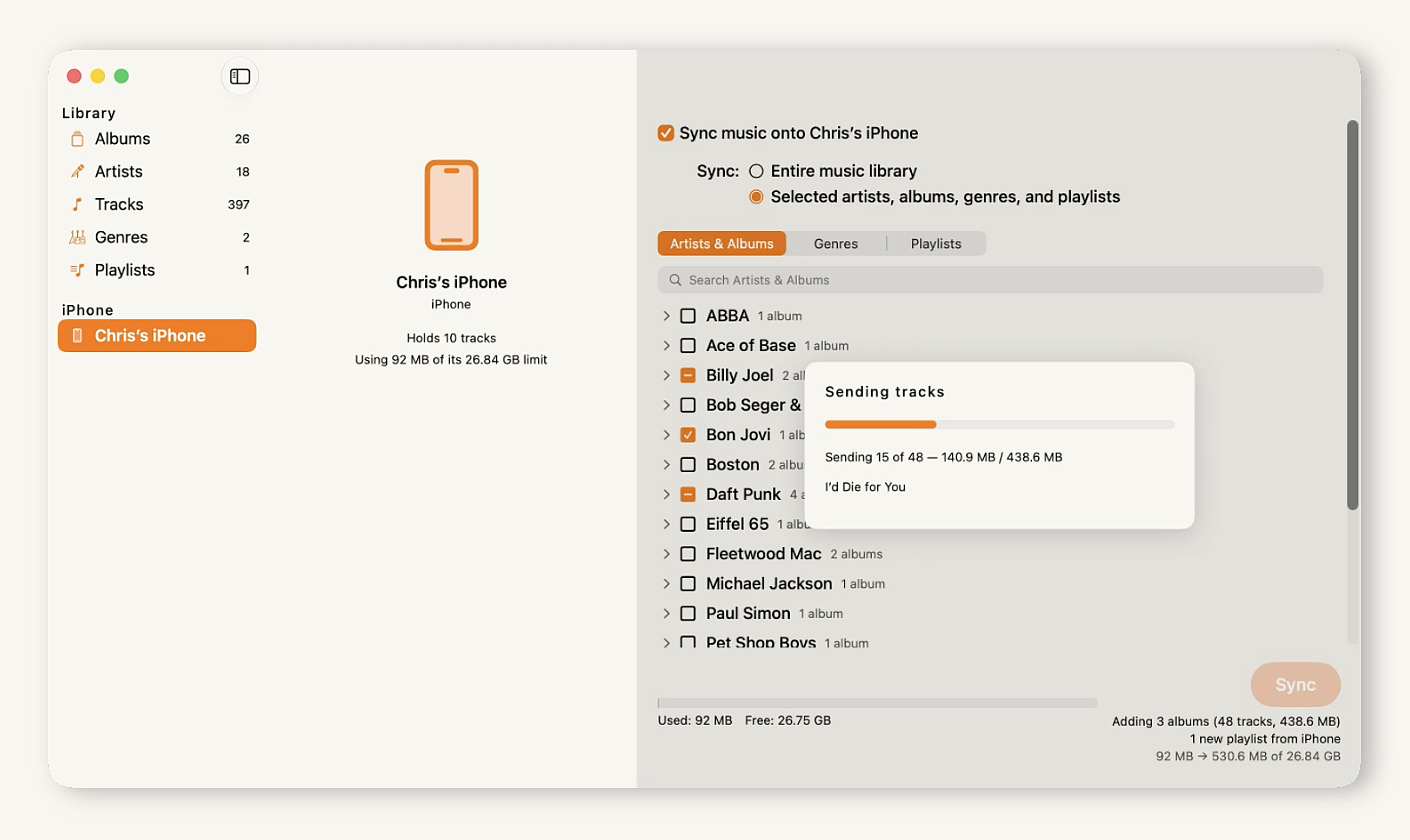Image resolution: width=1410 pixels, height=840 pixels.
Task: Open Genres in the Library sidebar
Action: point(158,237)
